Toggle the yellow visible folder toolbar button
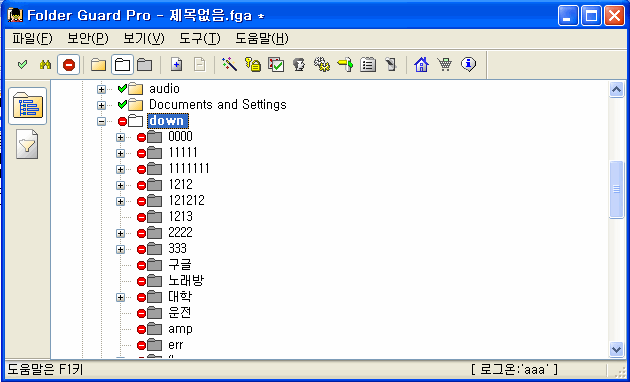 click(x=98, y=65)
